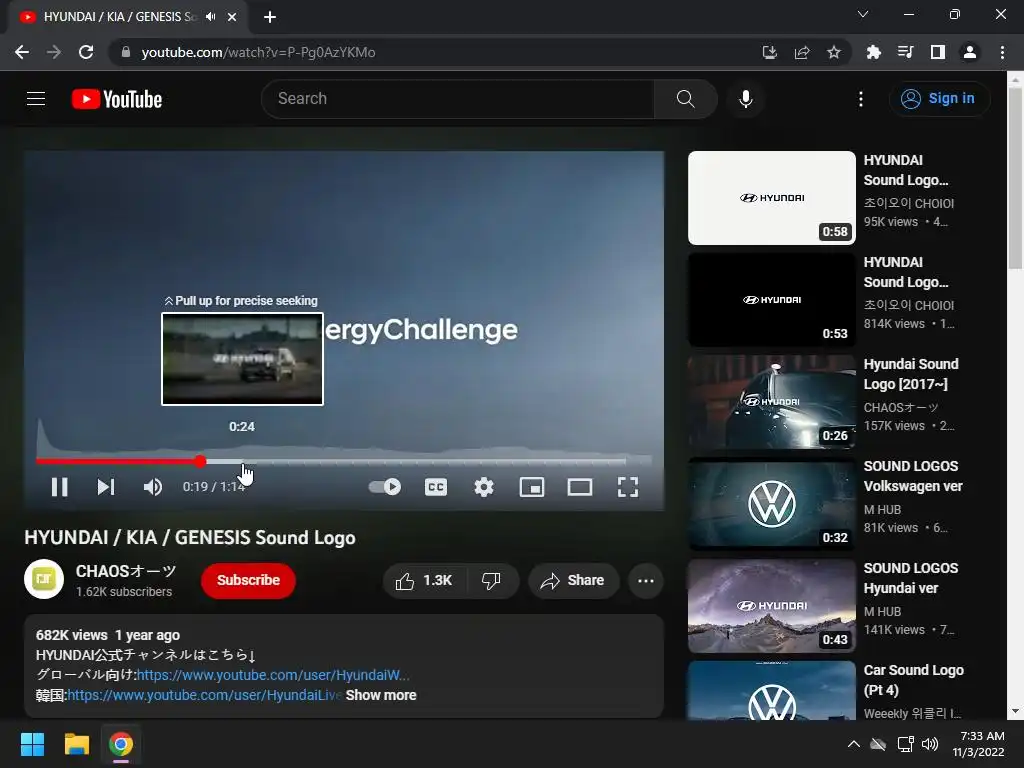The image size is (1024, 768).
Task: Reload the YouTube page
Action: pyautogui.click(x=86, y=52)
